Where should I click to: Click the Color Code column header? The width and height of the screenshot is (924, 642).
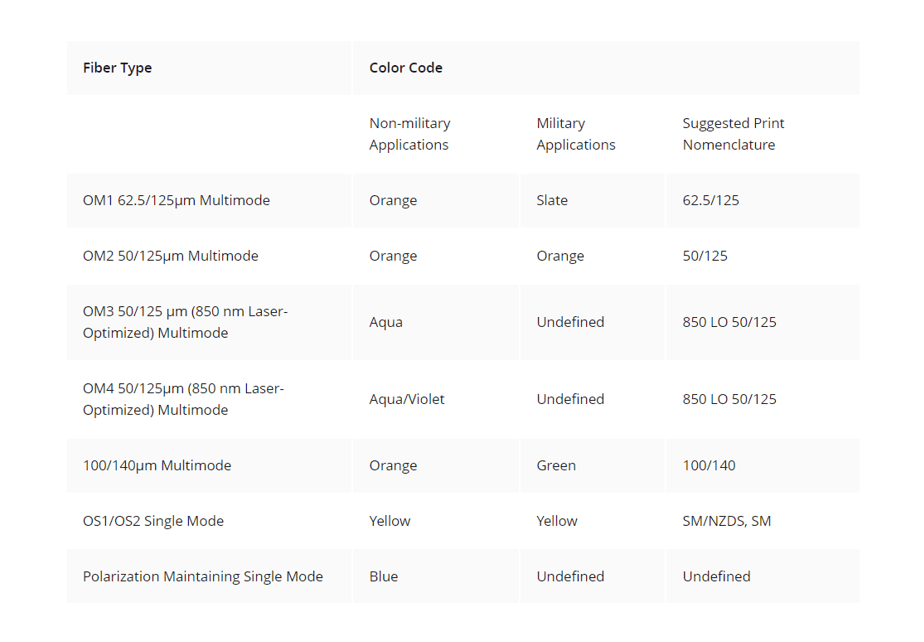point(406,68)
